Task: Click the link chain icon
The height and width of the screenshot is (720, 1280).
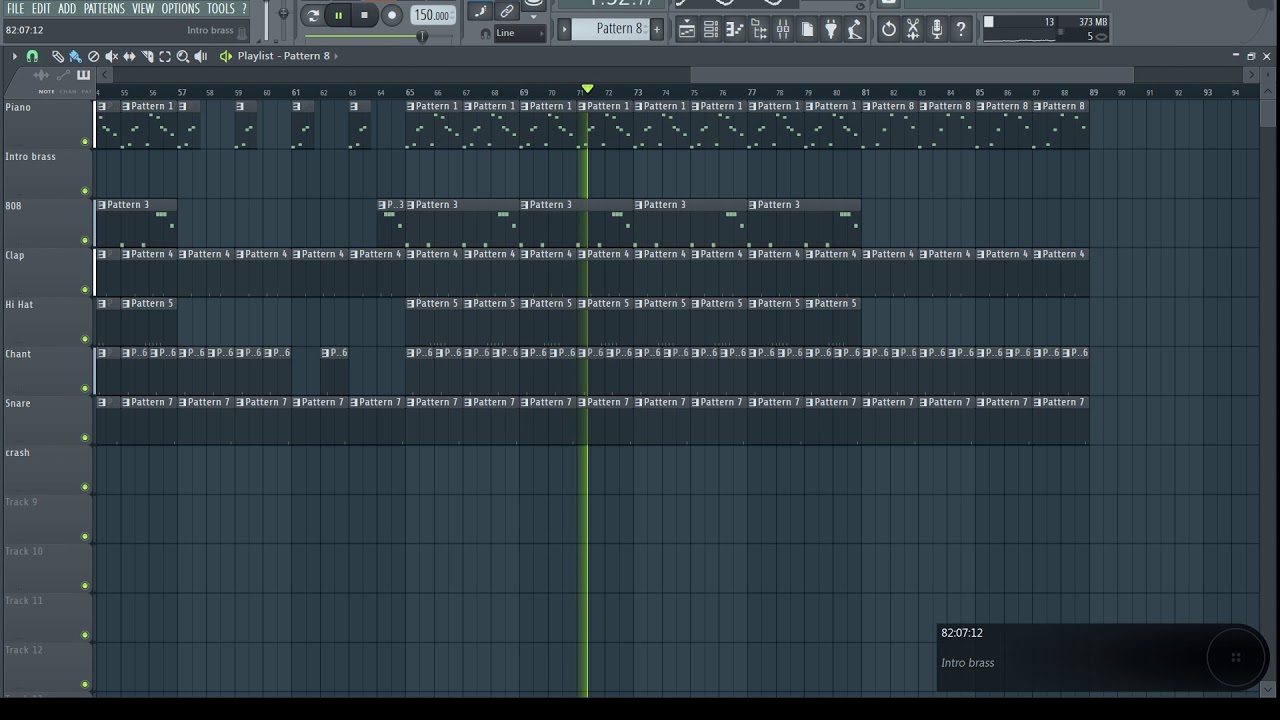Action: [507, 12]
